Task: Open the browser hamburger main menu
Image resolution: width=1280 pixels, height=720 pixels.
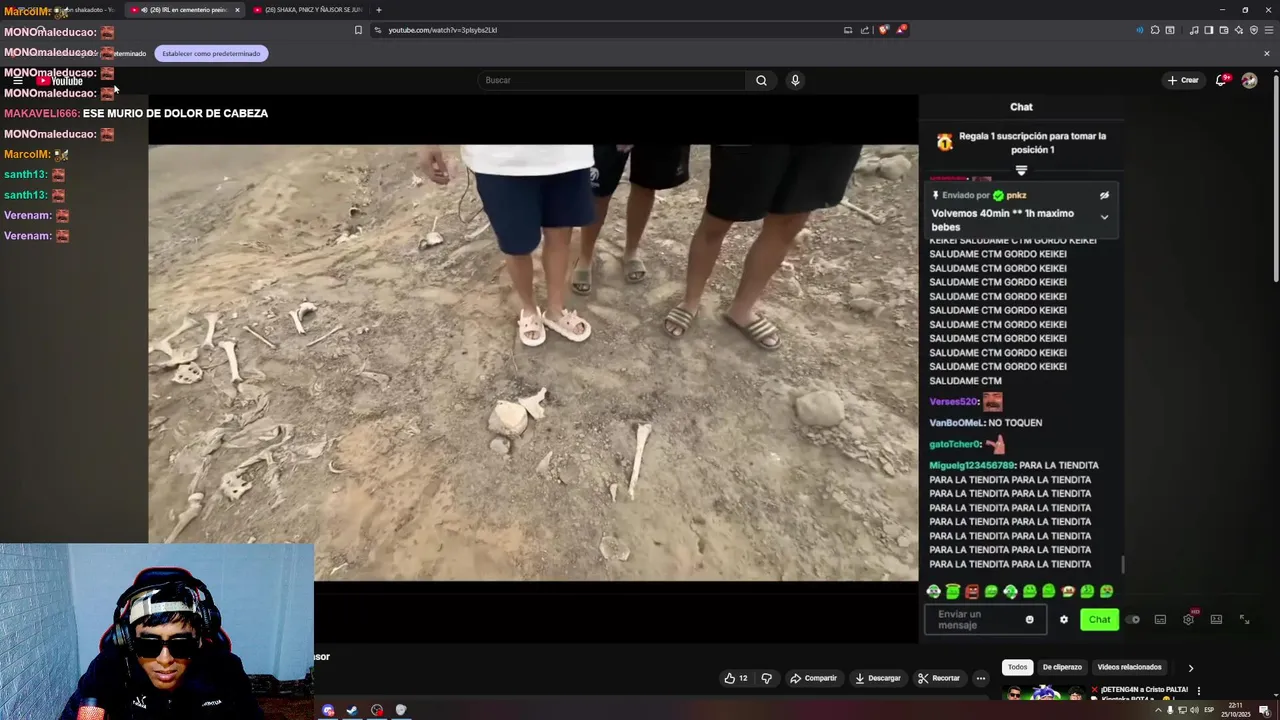Action: coord(1269,30)
